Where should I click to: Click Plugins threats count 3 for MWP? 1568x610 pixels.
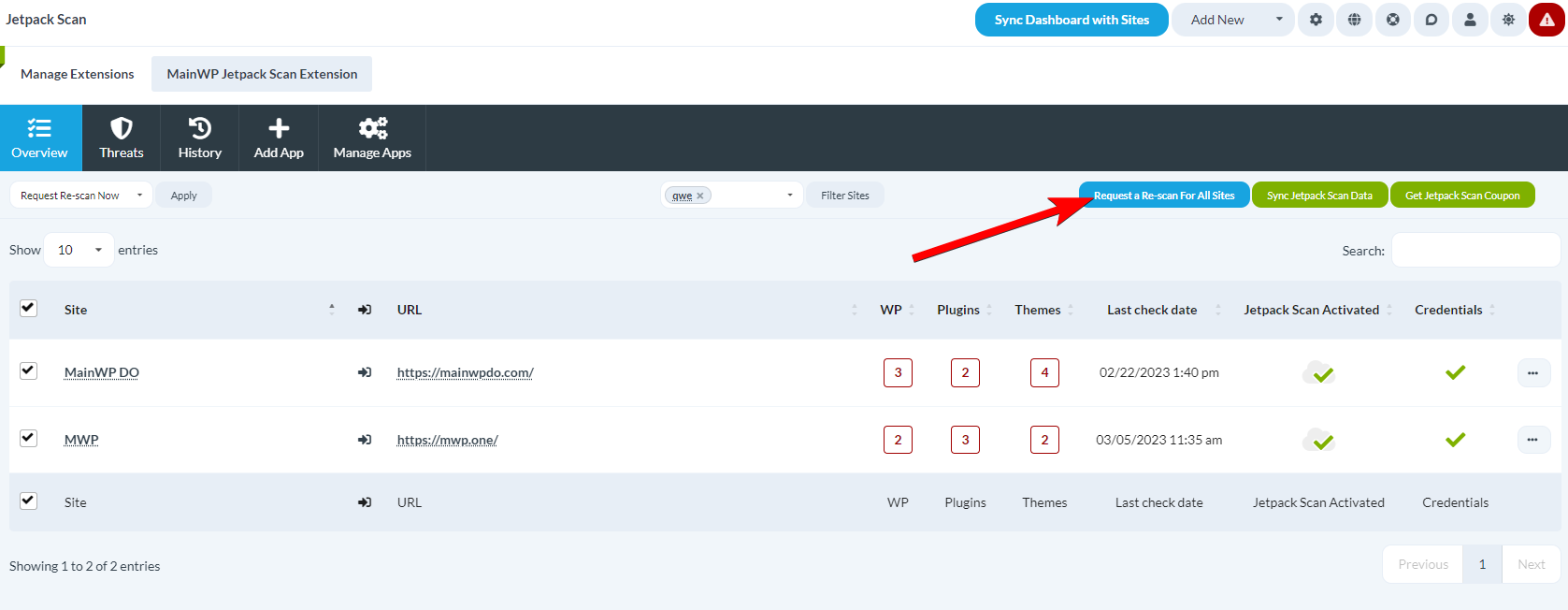point(965,440)
